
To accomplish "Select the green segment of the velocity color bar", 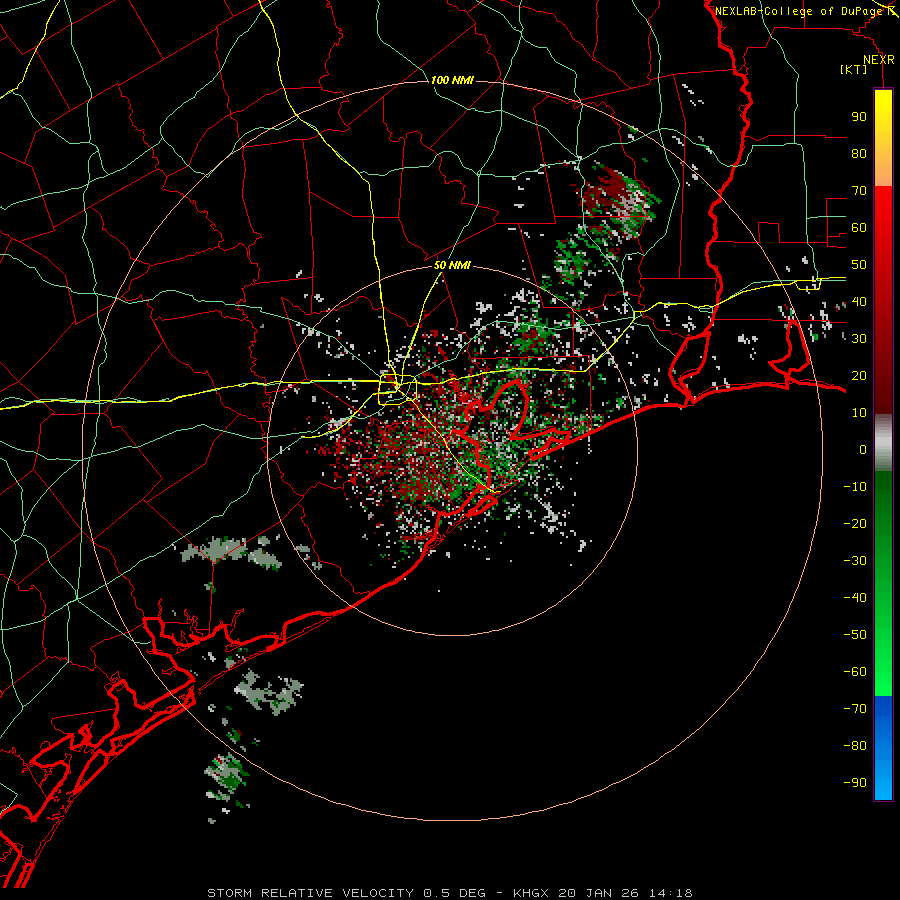I will [x=883, y=583].
